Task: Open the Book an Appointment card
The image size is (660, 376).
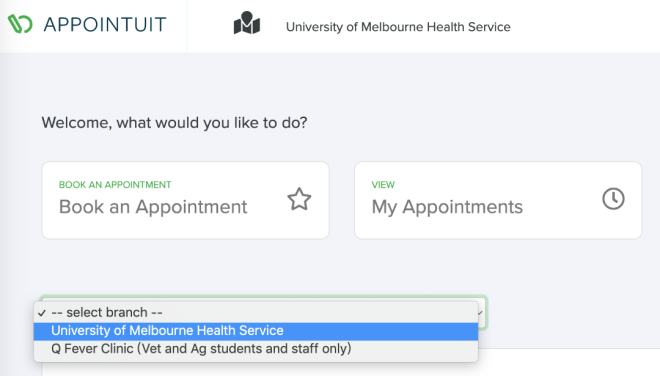Action: pyautogui.click(x=186, y=200)
